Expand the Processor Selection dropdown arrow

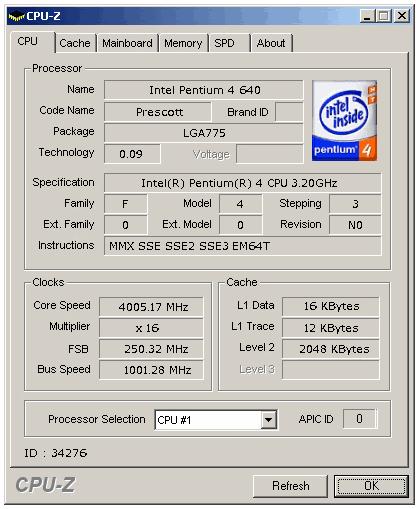click(269, 420)
